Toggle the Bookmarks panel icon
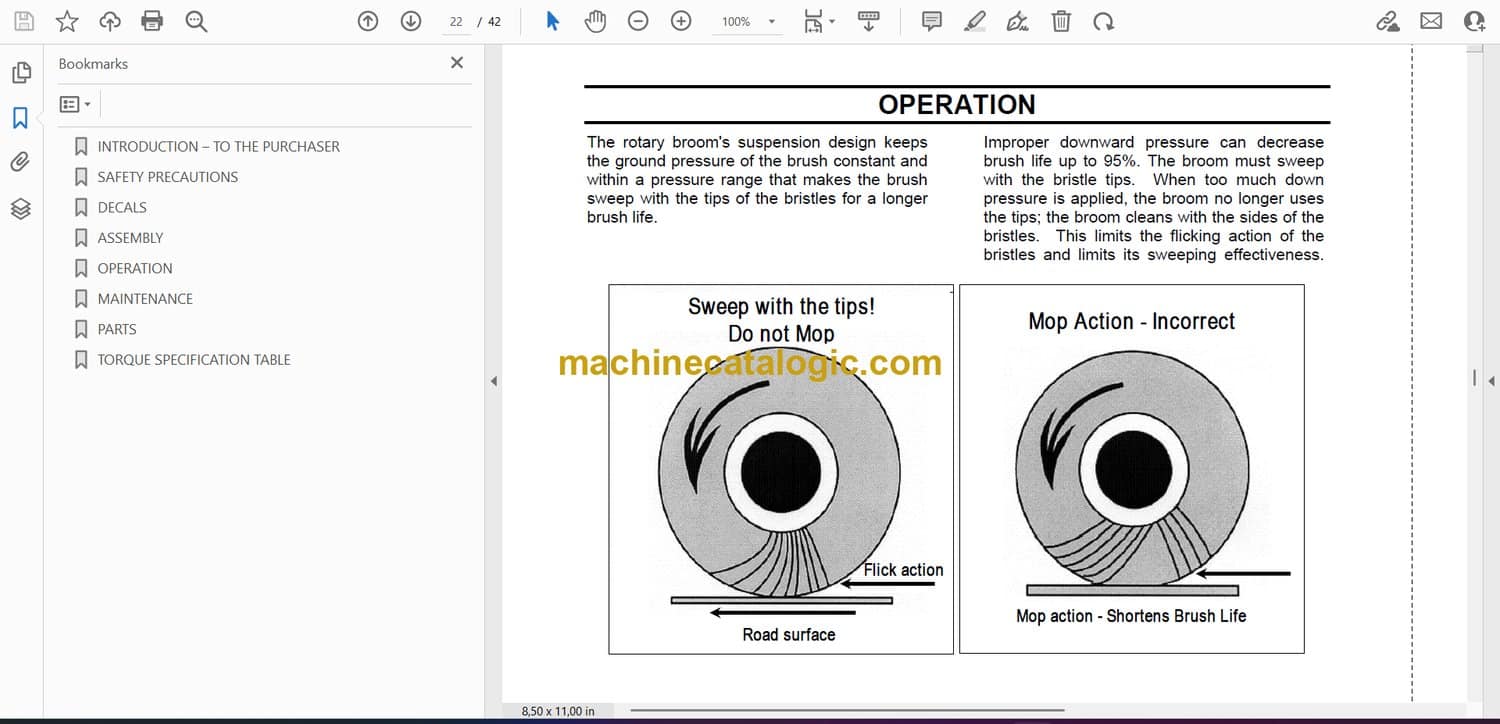Screen dimensions: 1500x724 20,118
